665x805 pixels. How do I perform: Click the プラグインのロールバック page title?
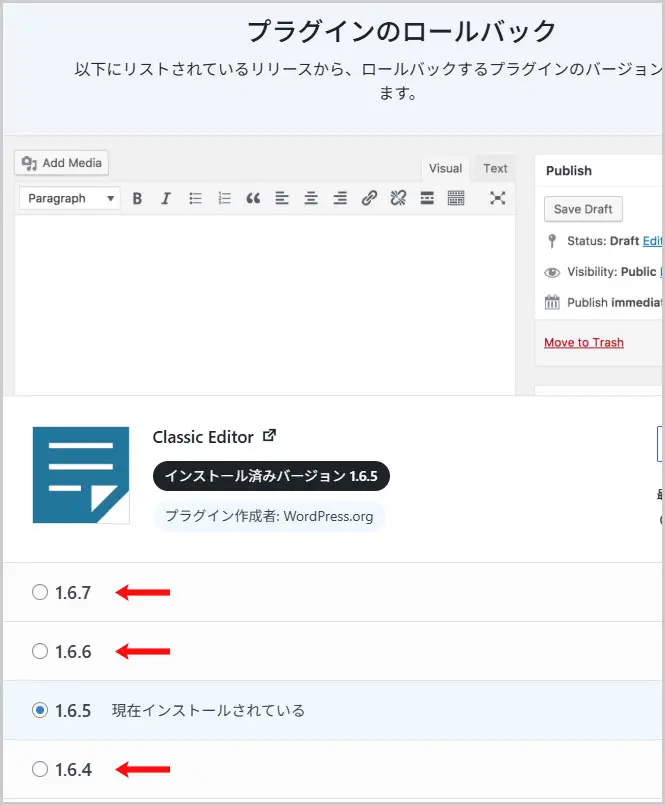point(401,31)
